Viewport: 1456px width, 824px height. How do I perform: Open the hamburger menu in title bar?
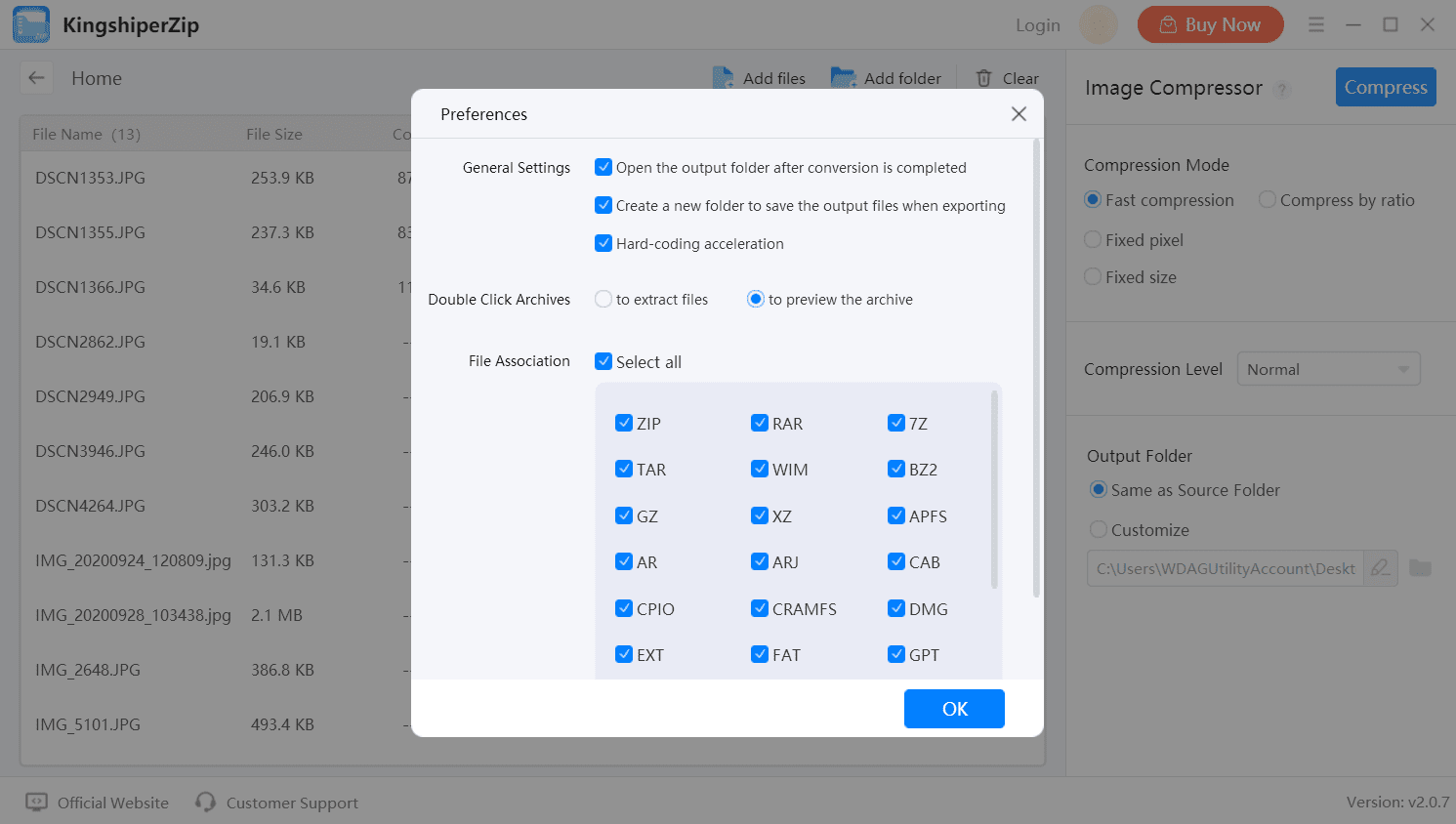click(x=1316, y=24)
